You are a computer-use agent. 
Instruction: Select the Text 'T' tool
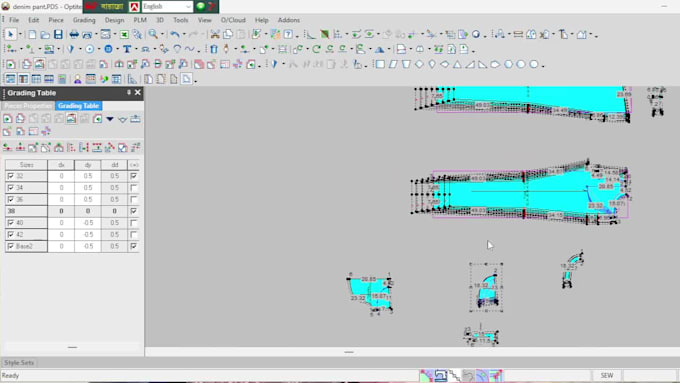point(127,49)
